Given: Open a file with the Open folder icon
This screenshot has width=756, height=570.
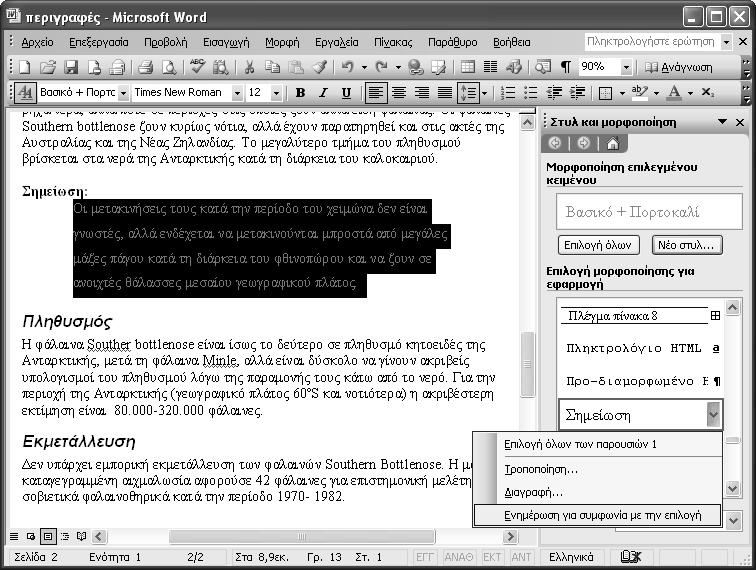Looking at the screenshot, I should click(47, 67).
